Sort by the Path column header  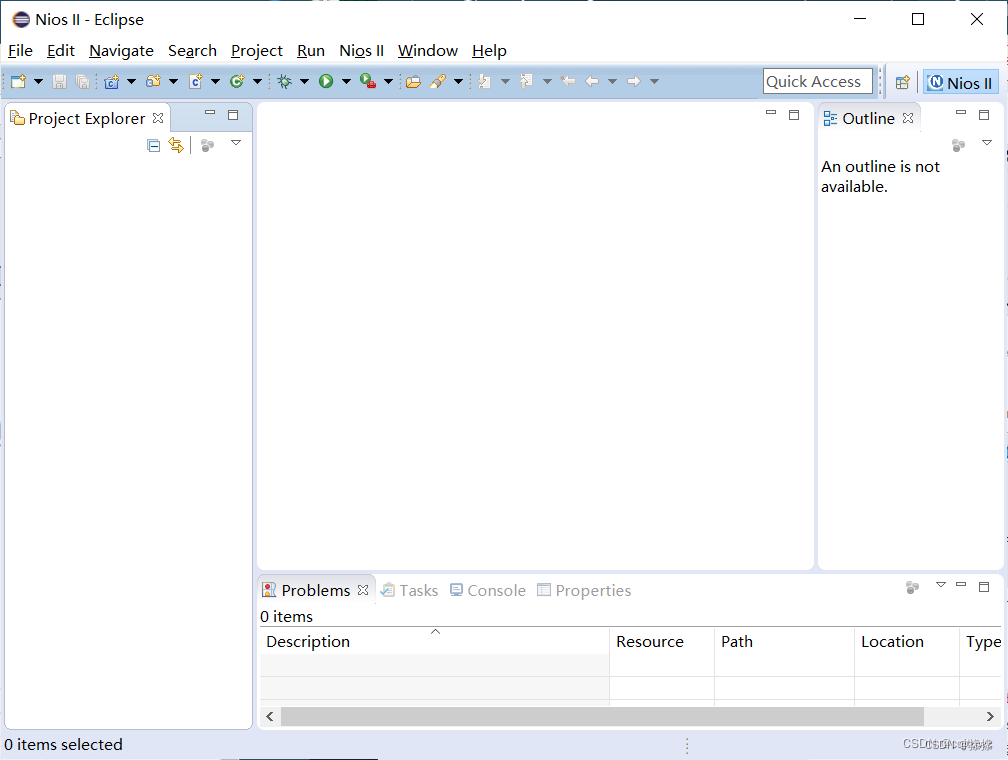tap(784, 642)
